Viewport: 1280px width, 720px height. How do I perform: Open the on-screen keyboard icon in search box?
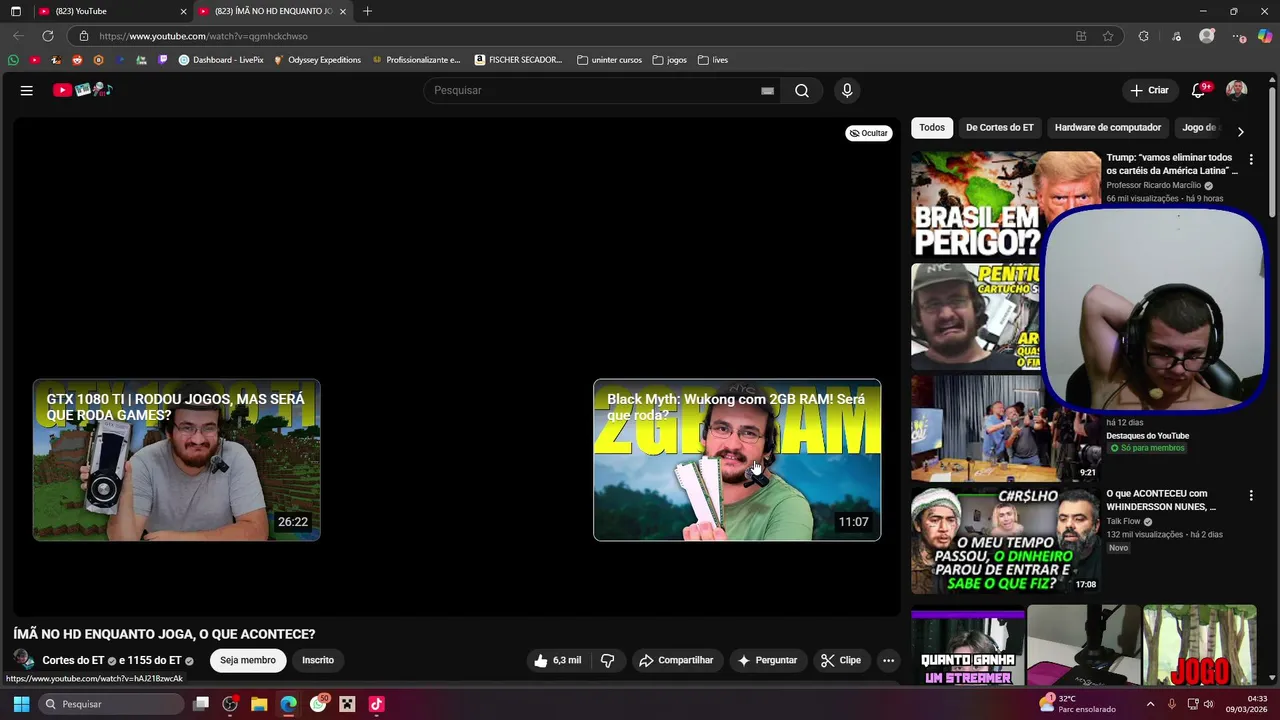767,90
